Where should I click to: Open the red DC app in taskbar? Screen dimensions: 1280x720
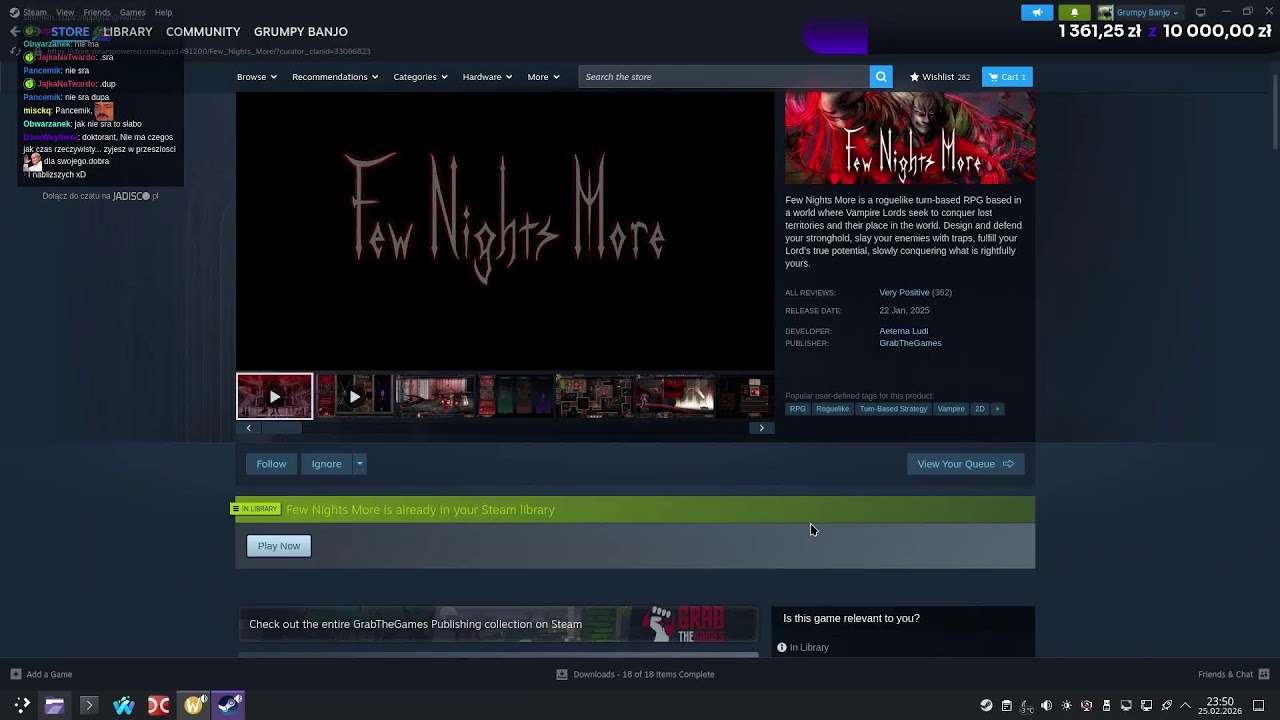click(158, 705)
